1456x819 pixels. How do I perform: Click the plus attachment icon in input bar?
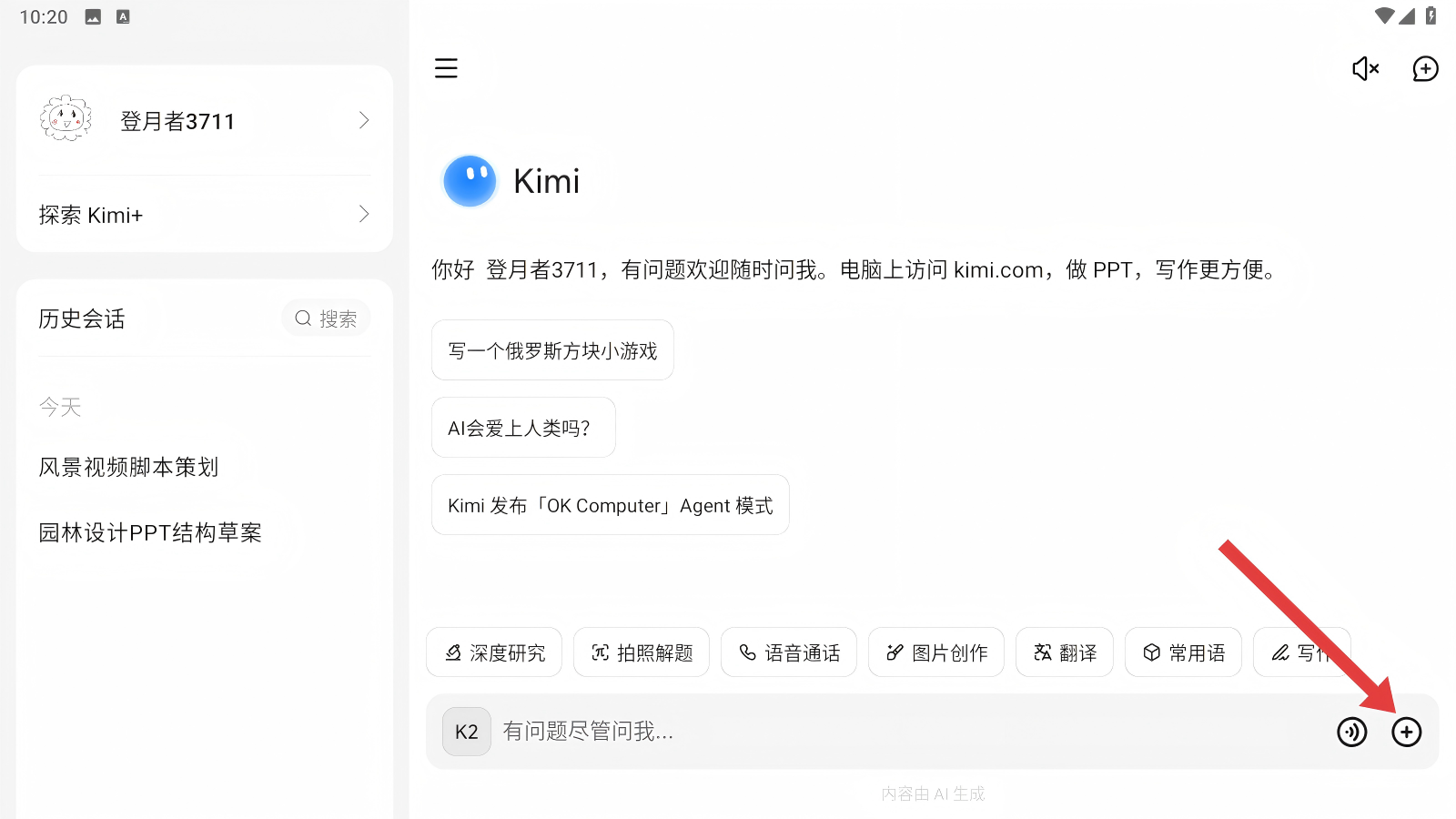(1406, 732)
